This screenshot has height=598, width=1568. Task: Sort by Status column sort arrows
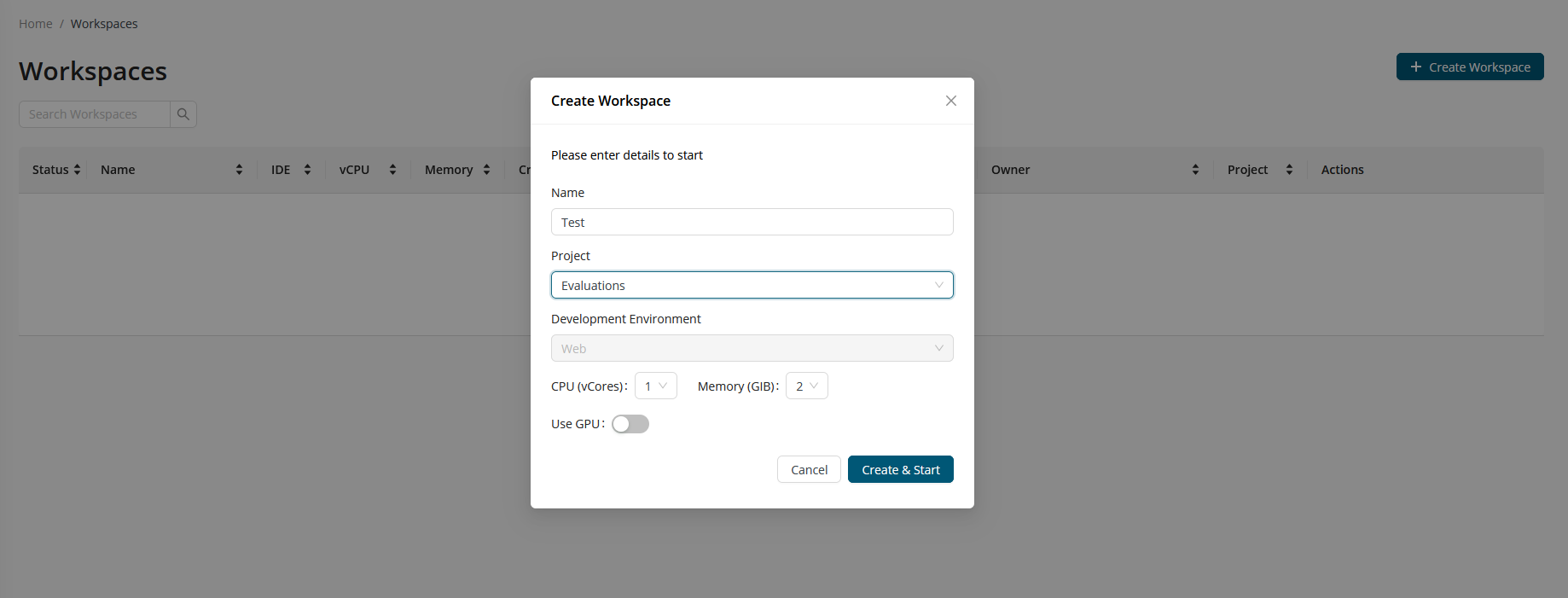point(78,170)
